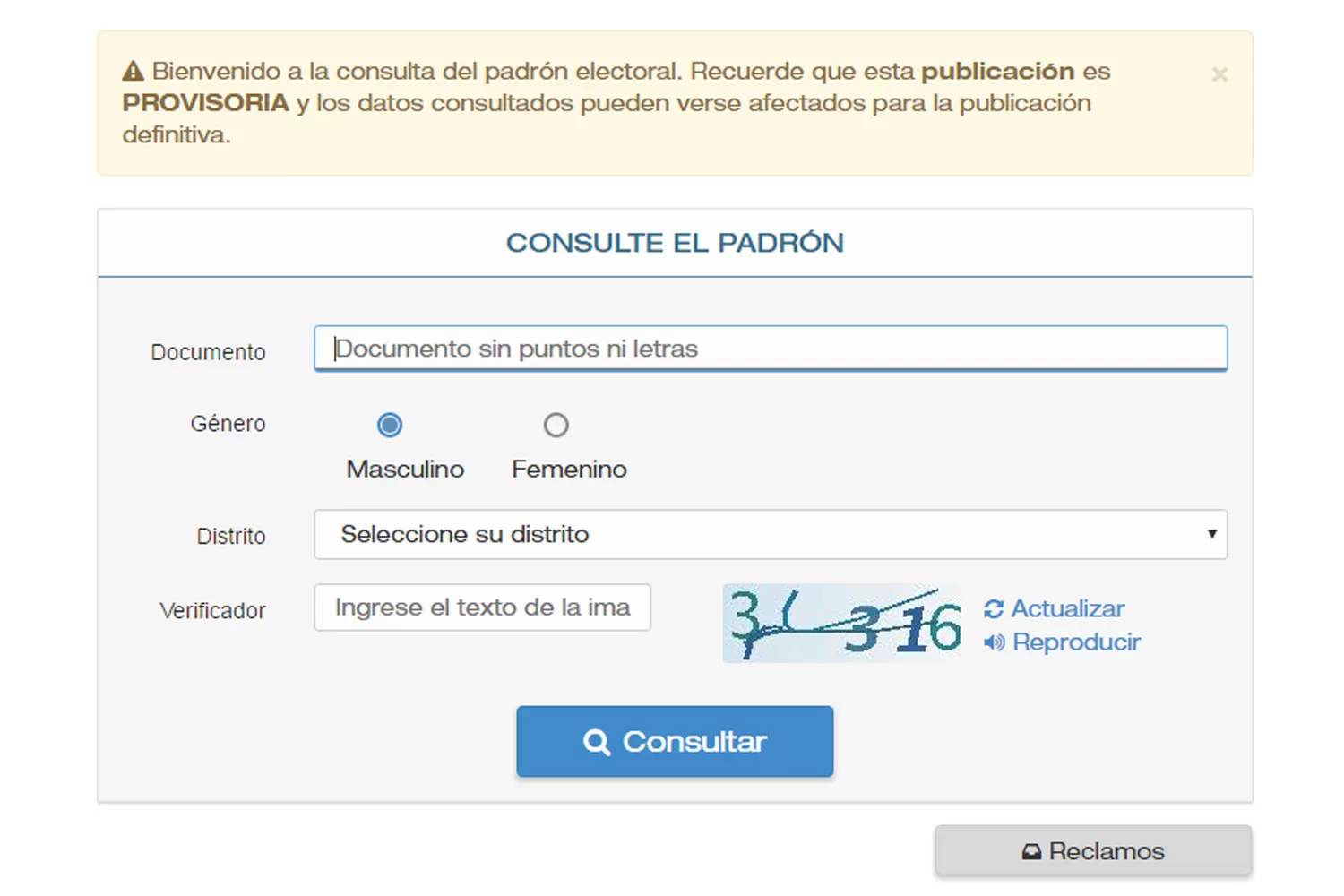Image resolution: width=1344 pixels, height=896 pixels.
Task: Dismiss the provisional publication warning banner
Action: 1219,74
